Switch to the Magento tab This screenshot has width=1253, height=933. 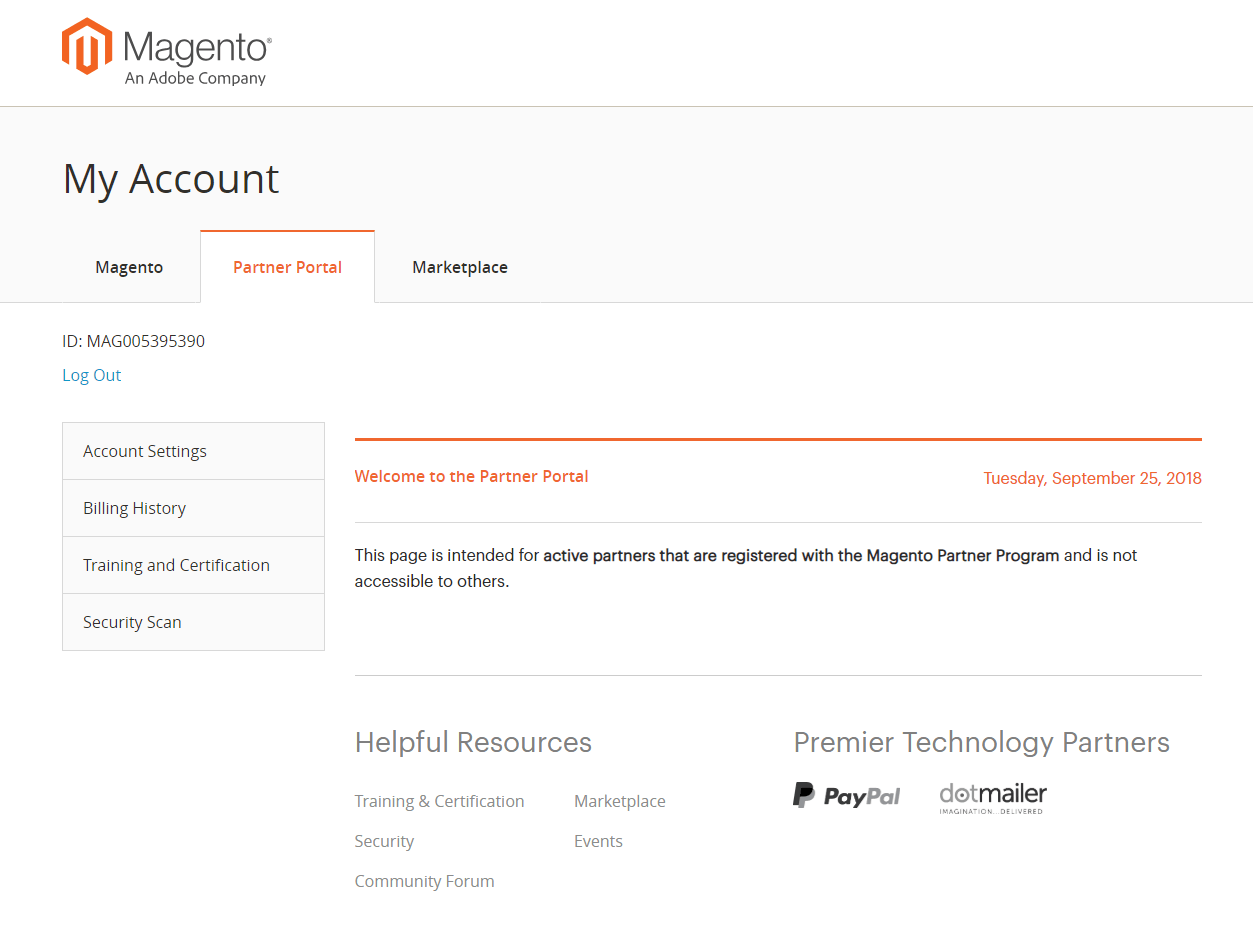(x=129, y=267)
